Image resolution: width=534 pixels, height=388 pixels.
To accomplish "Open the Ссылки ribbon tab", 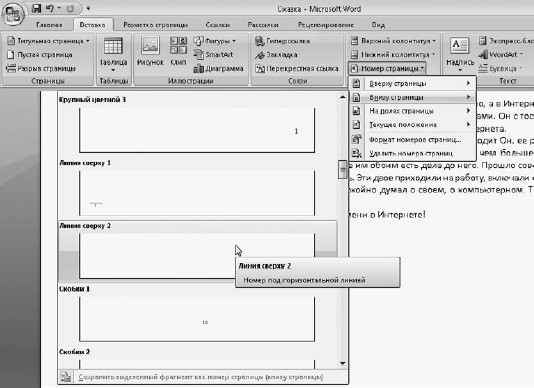I will point(218,25).
